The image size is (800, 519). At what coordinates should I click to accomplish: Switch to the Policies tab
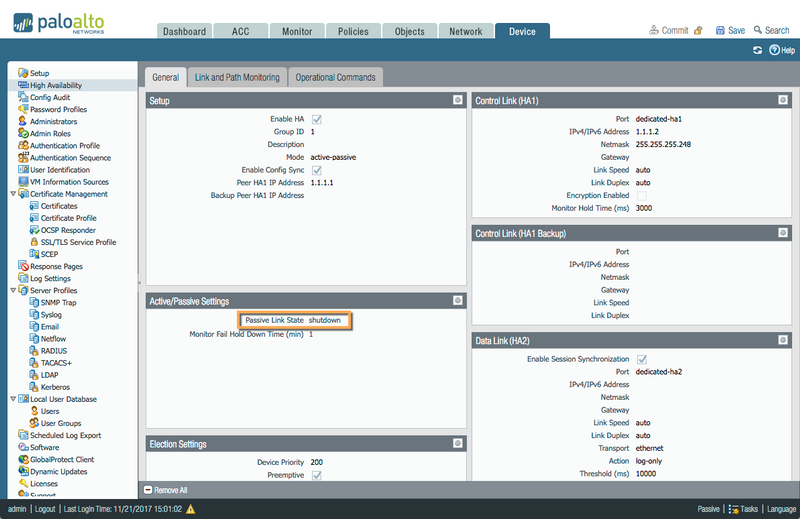point(353,31)
